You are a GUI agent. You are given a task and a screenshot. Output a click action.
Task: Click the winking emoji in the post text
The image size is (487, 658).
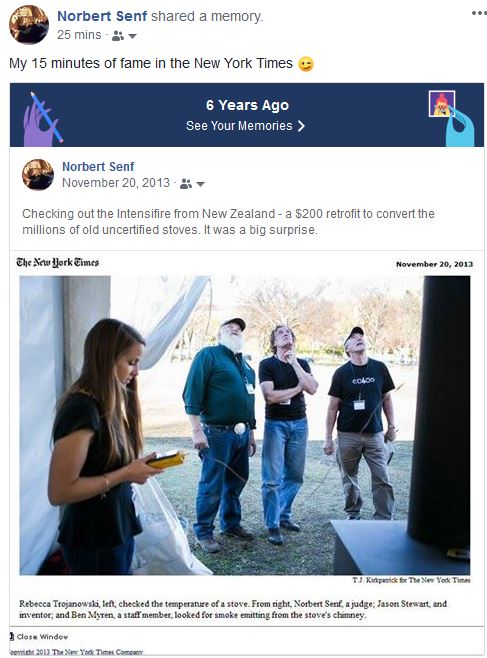tap(306, 64)
